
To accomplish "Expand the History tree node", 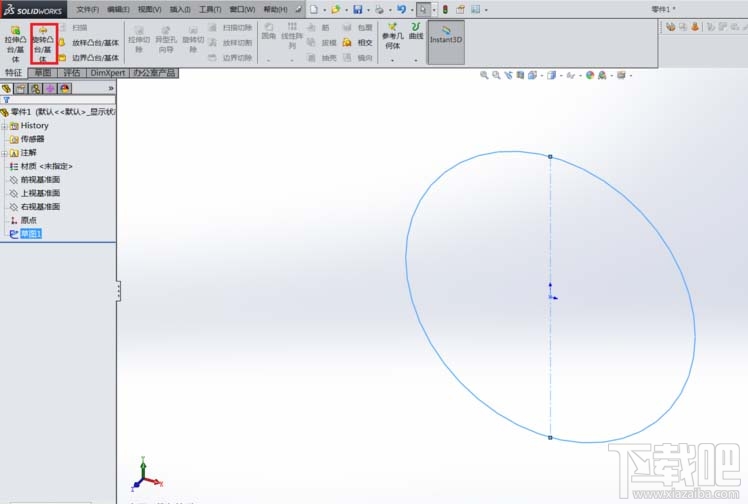I will [x=4, y=126].
